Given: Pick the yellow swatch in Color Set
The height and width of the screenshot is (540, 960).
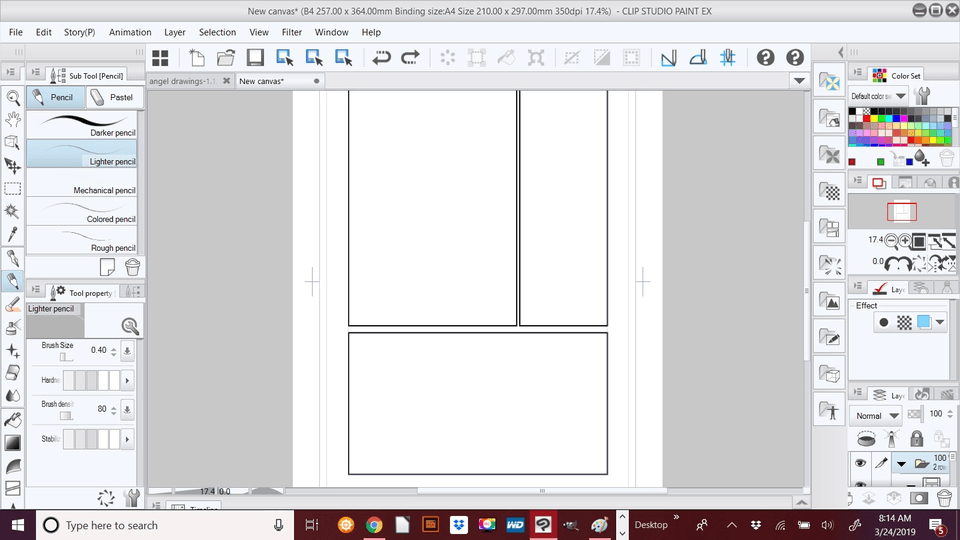Looking at the screenshot, I should click(x=874, y=121).
